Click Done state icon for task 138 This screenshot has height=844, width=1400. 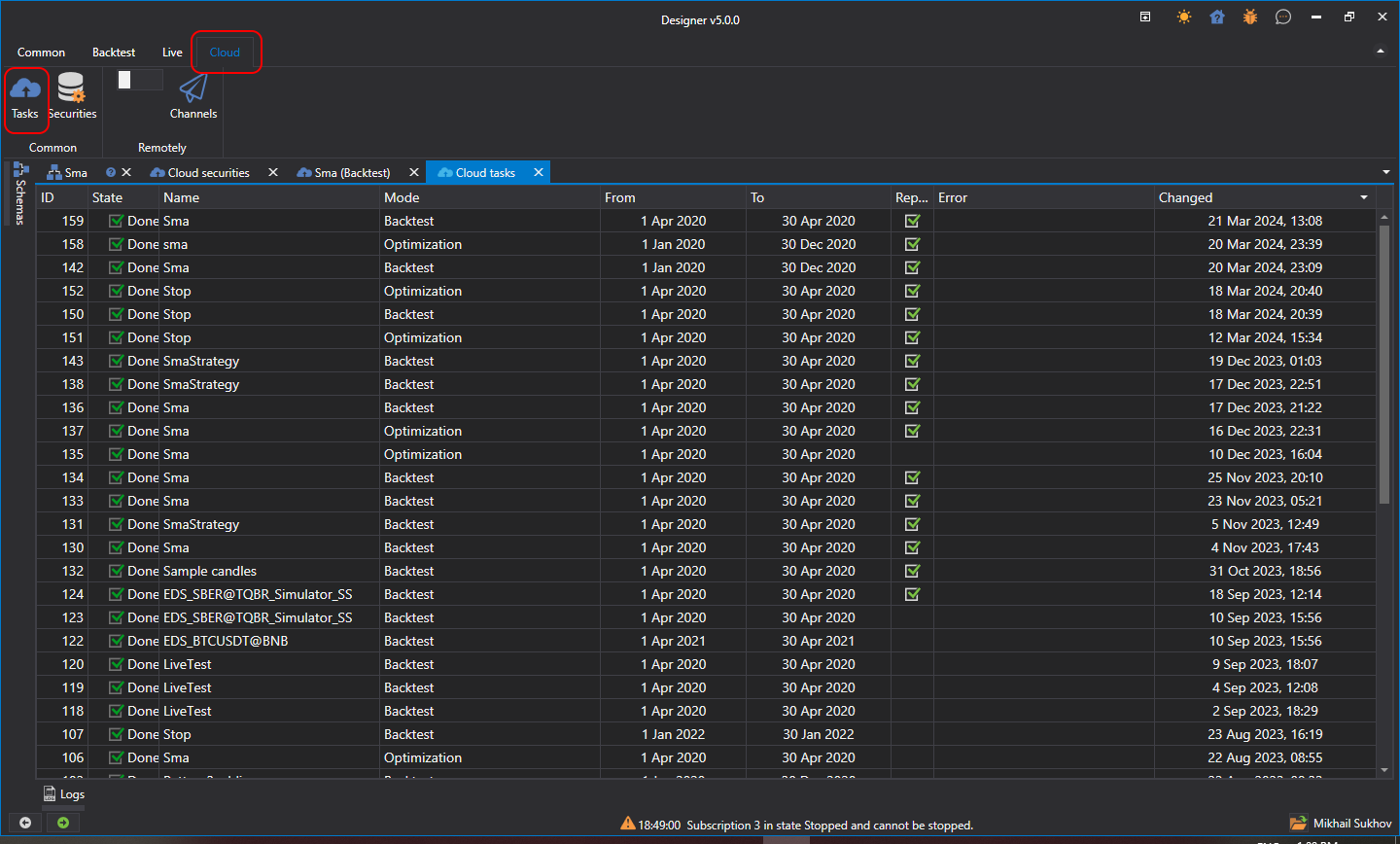click(116, 384)
